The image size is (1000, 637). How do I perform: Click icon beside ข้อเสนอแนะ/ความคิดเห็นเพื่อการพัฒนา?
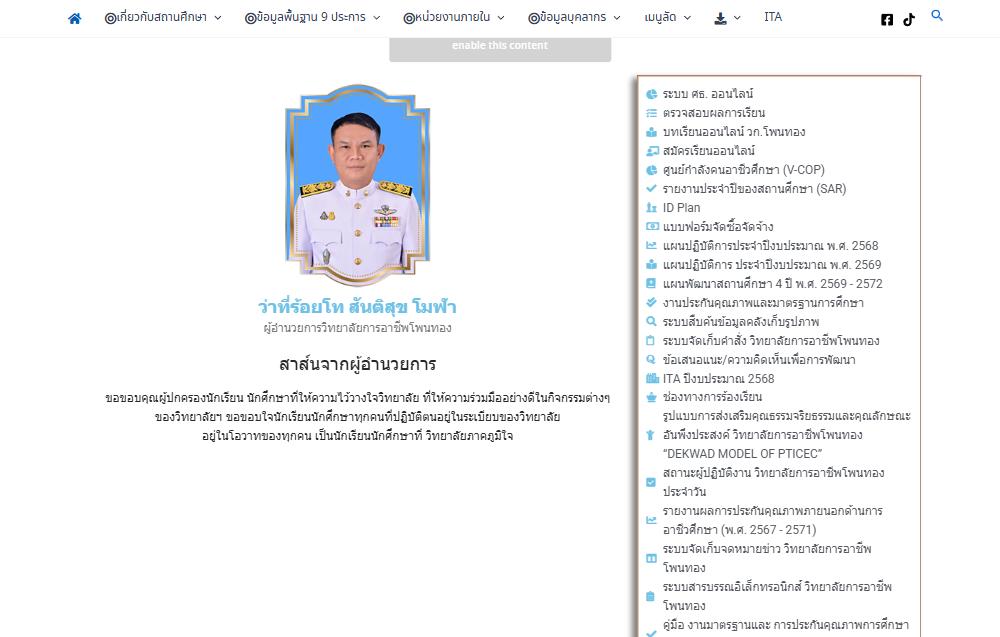[651, 360]
